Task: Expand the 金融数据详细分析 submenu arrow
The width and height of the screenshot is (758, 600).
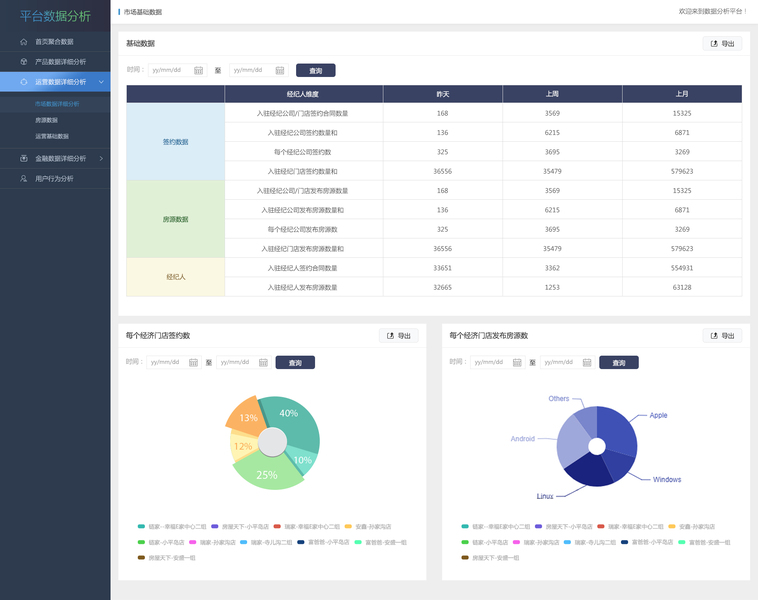Action: coord(101,159)
